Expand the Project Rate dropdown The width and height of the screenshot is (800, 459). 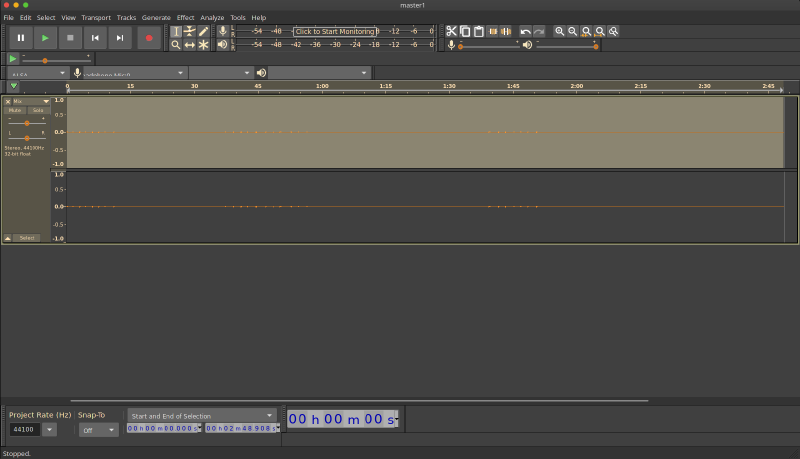point(49,430)
